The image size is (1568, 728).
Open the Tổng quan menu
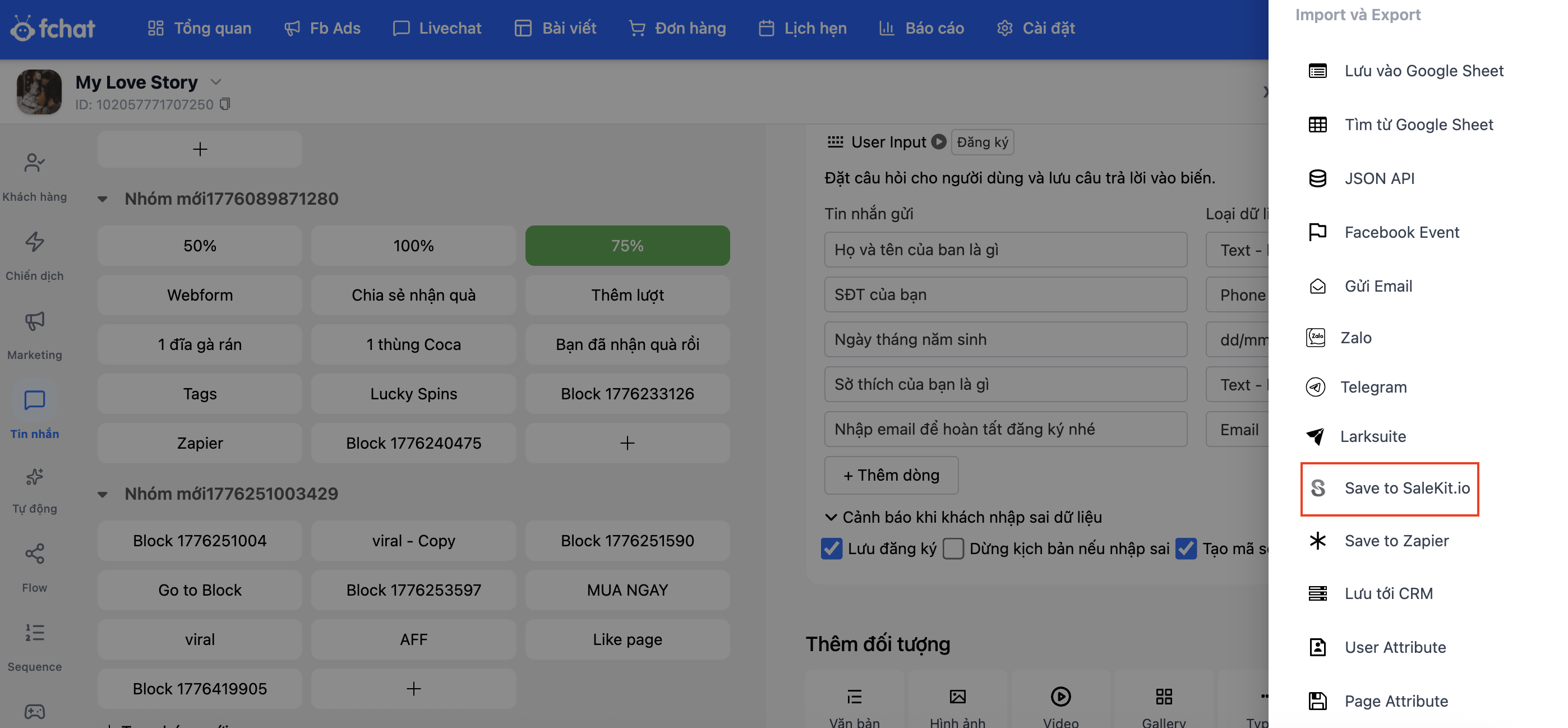point(199,28)
